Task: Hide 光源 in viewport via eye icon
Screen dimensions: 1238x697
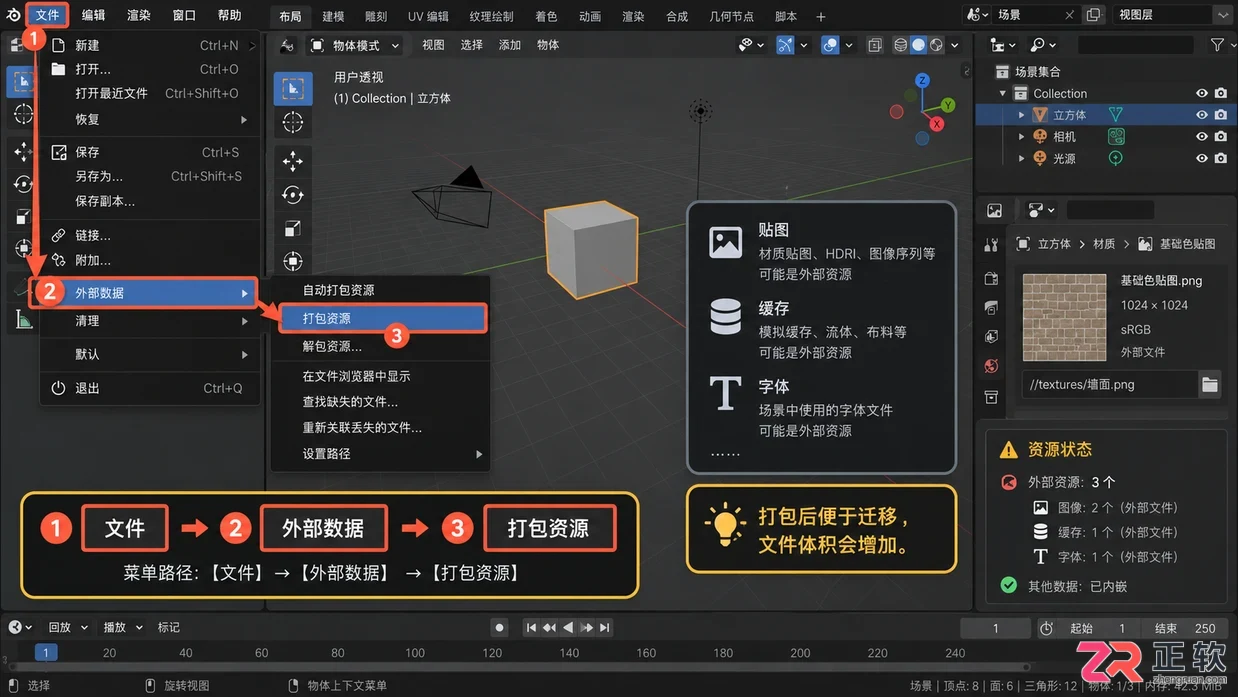Action: point(1202,158)
